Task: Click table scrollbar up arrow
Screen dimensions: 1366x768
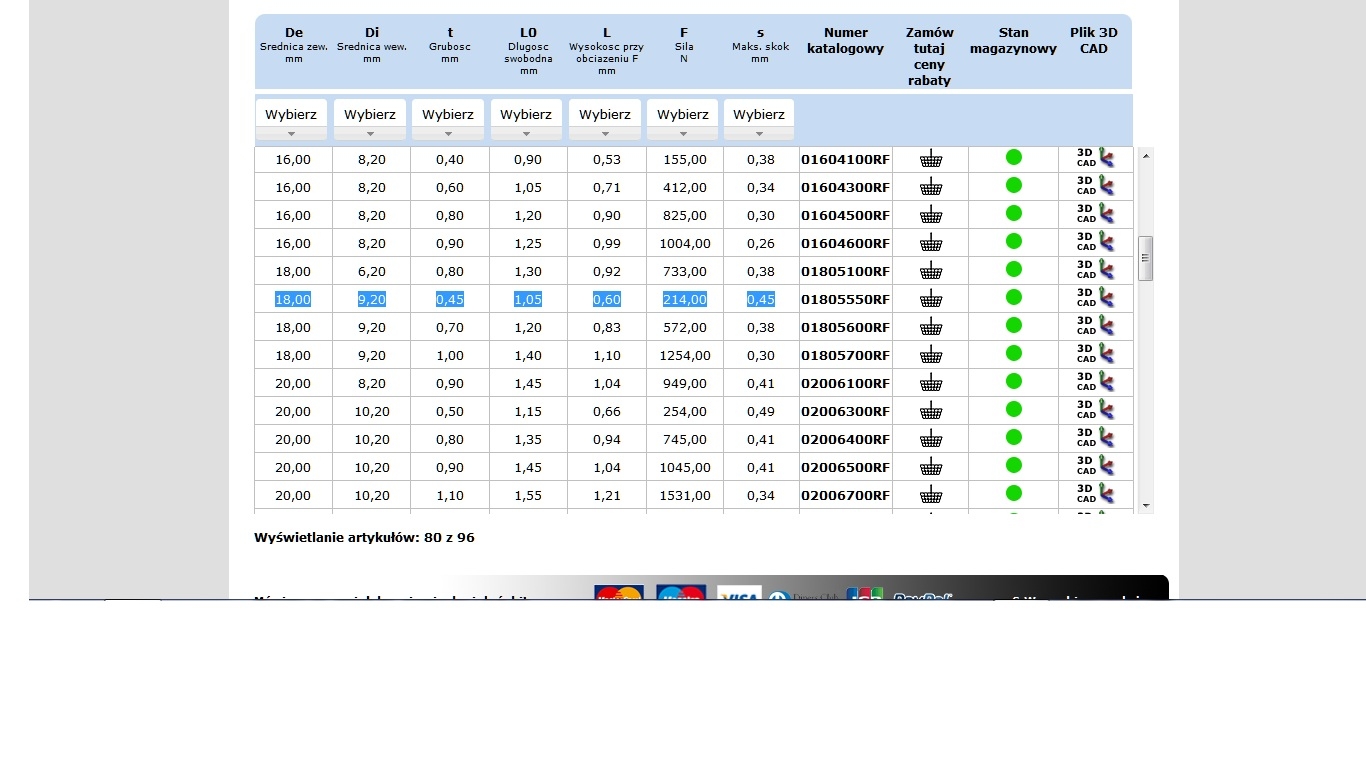Action: point(1146,155)
